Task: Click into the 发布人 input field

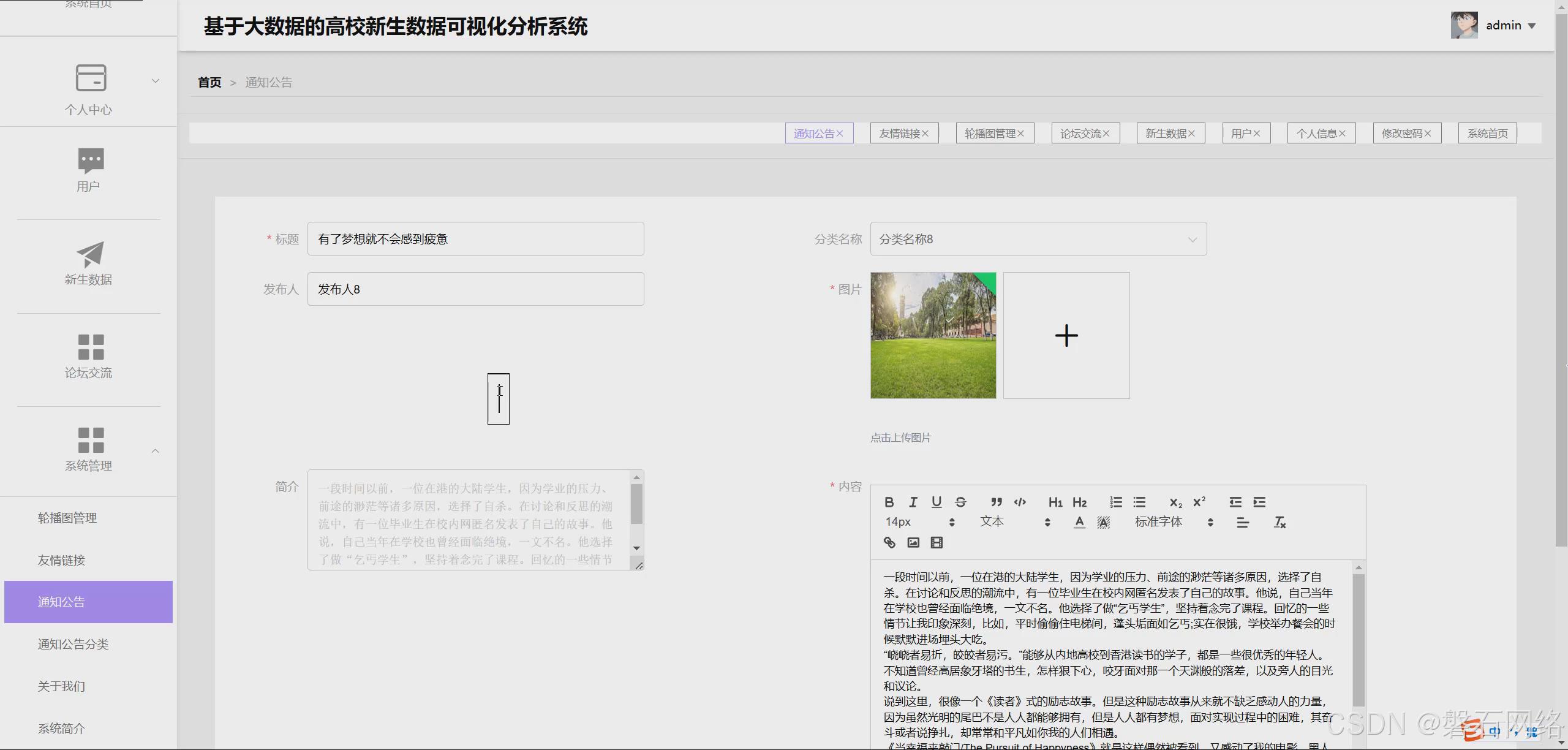Action: pos(475,289)
